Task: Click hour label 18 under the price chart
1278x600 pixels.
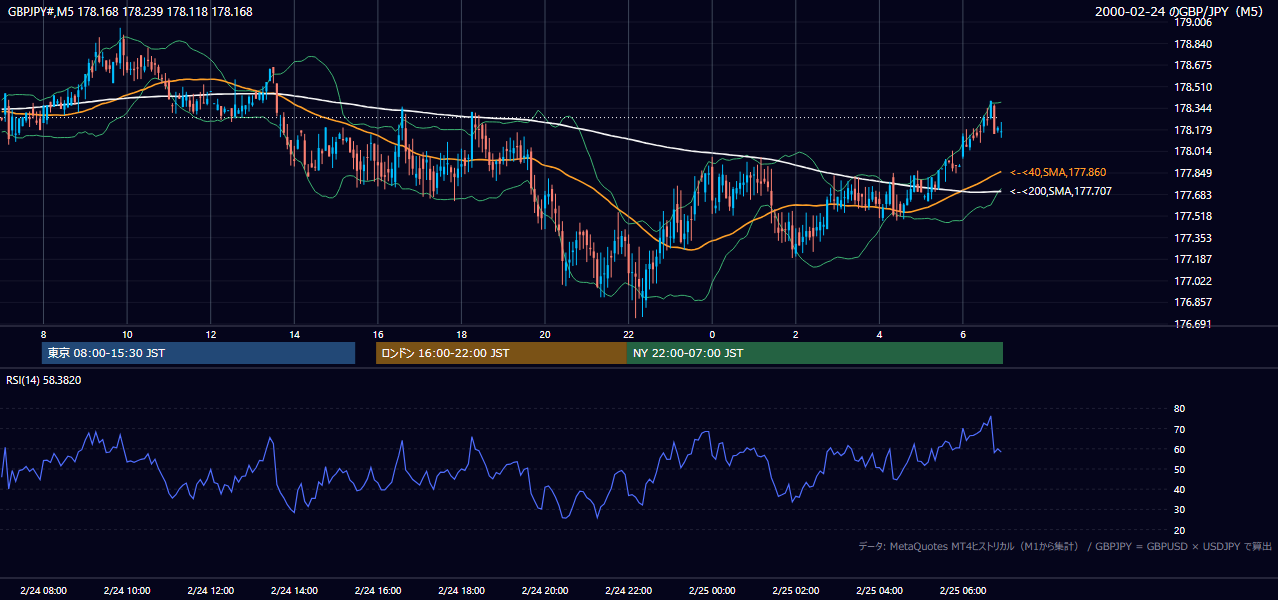Action: pyautogui.click(x=461, y=334)
